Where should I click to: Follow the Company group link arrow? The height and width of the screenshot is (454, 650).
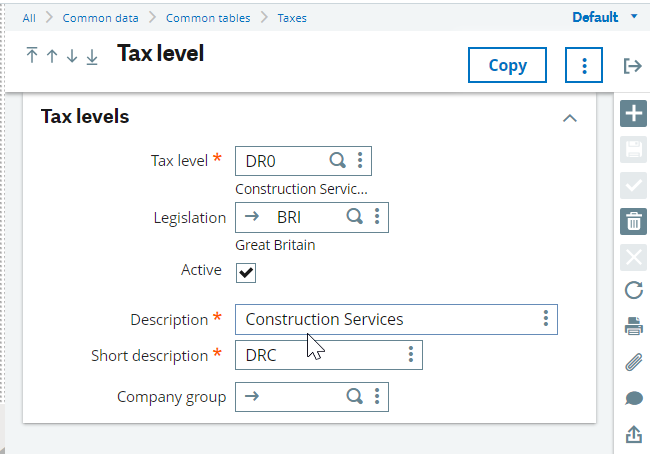(252, 396)
